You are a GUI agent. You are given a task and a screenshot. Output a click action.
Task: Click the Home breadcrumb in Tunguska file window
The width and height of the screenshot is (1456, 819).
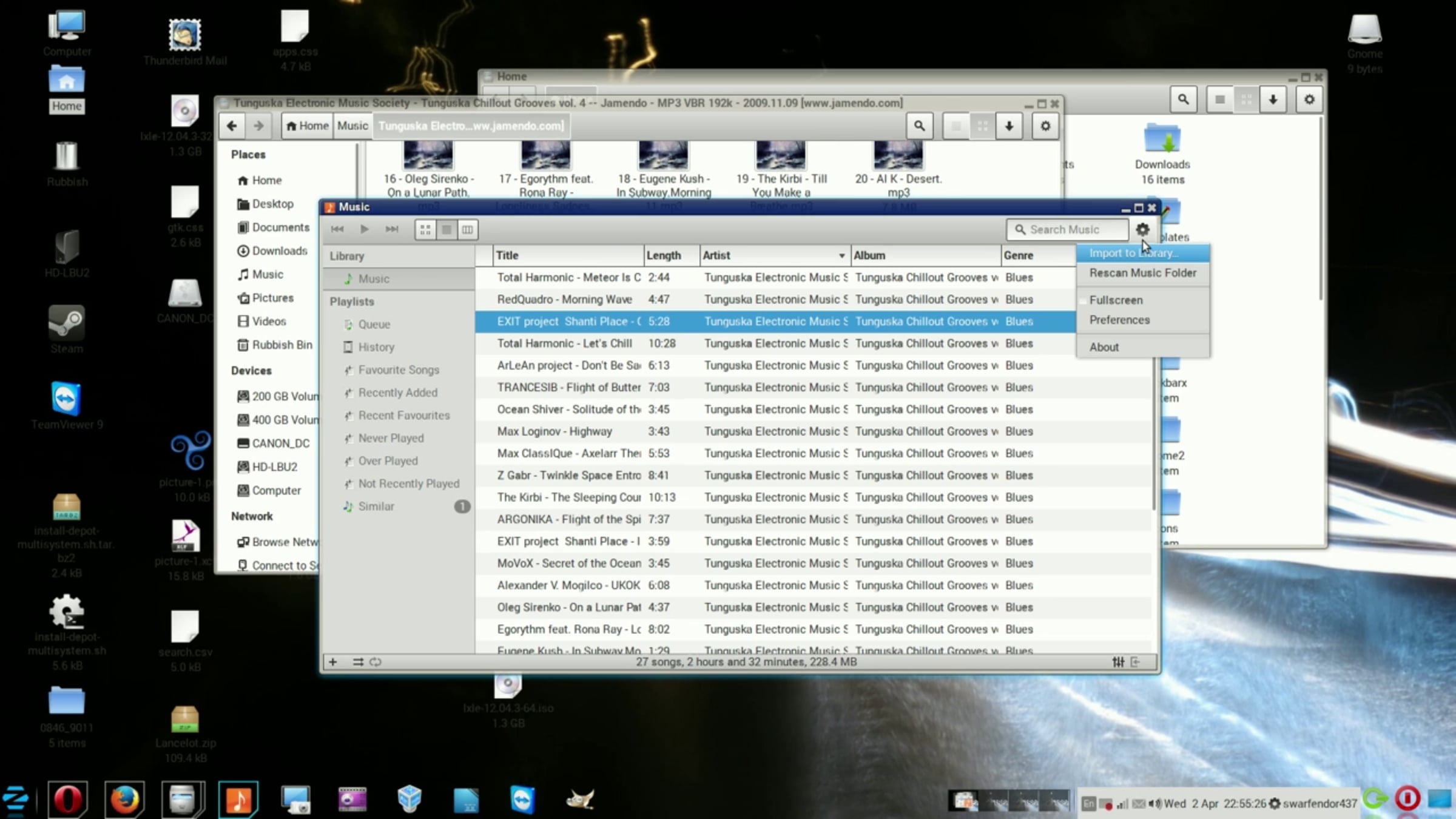click(x=307, y=126)
